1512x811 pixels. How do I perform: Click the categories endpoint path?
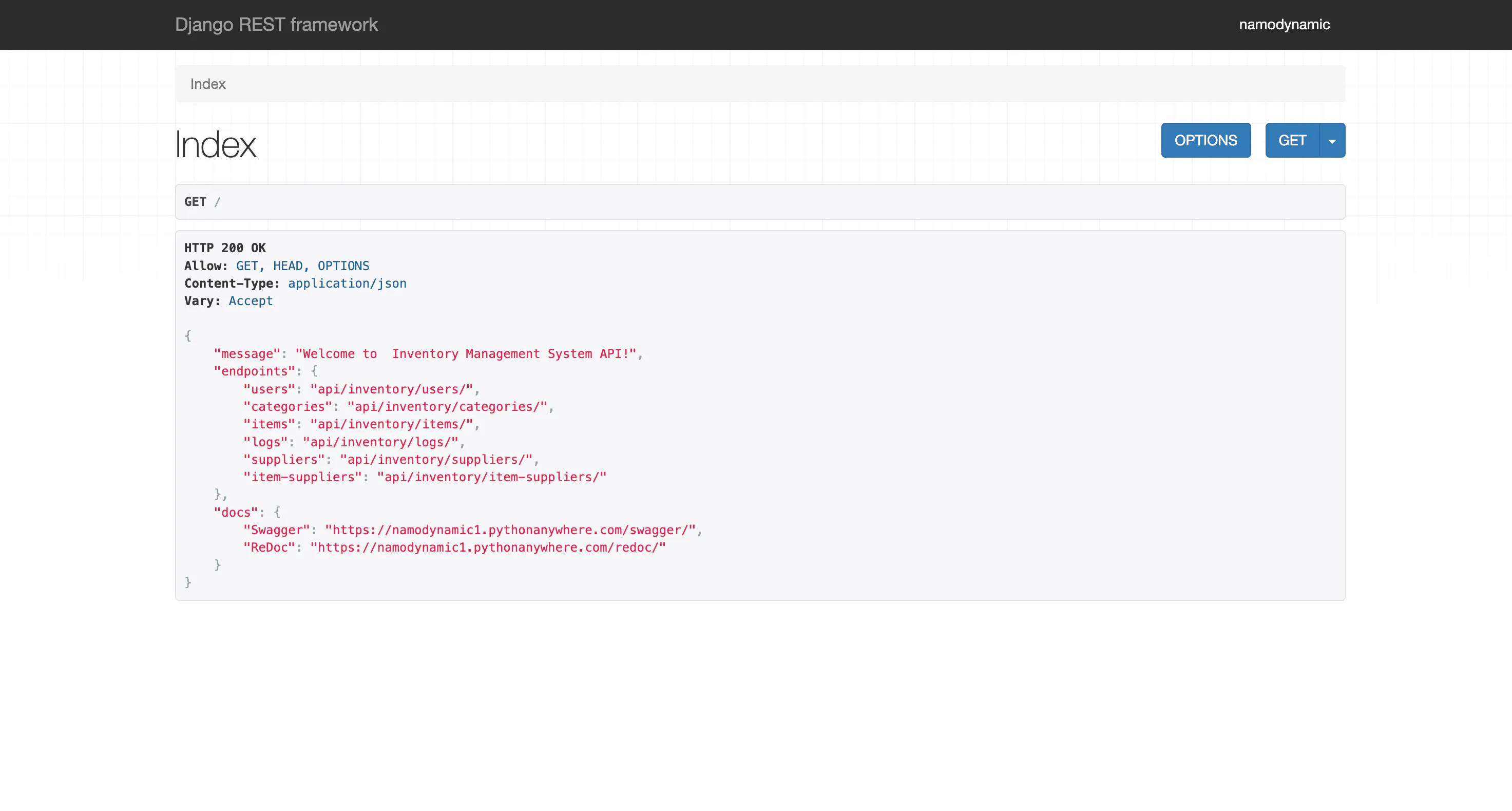point(449,406)
